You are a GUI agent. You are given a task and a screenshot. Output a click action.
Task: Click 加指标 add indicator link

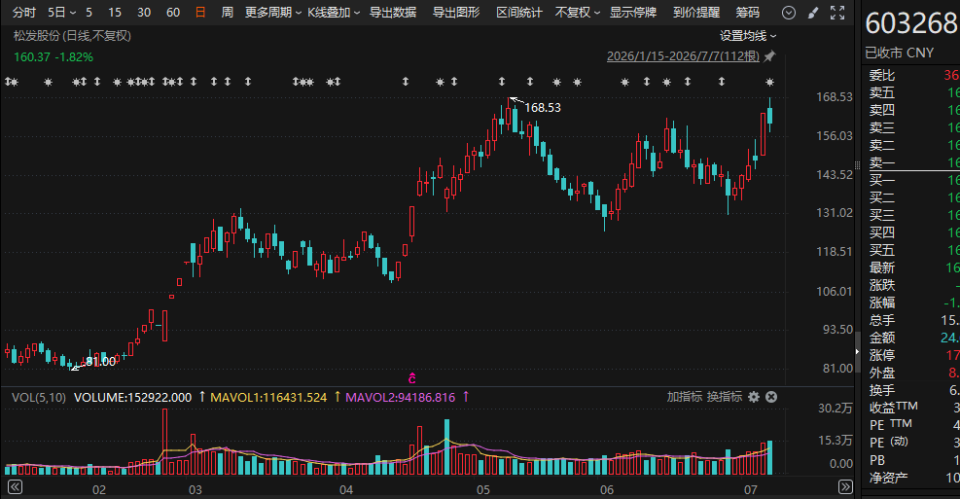tap(684, 397)
